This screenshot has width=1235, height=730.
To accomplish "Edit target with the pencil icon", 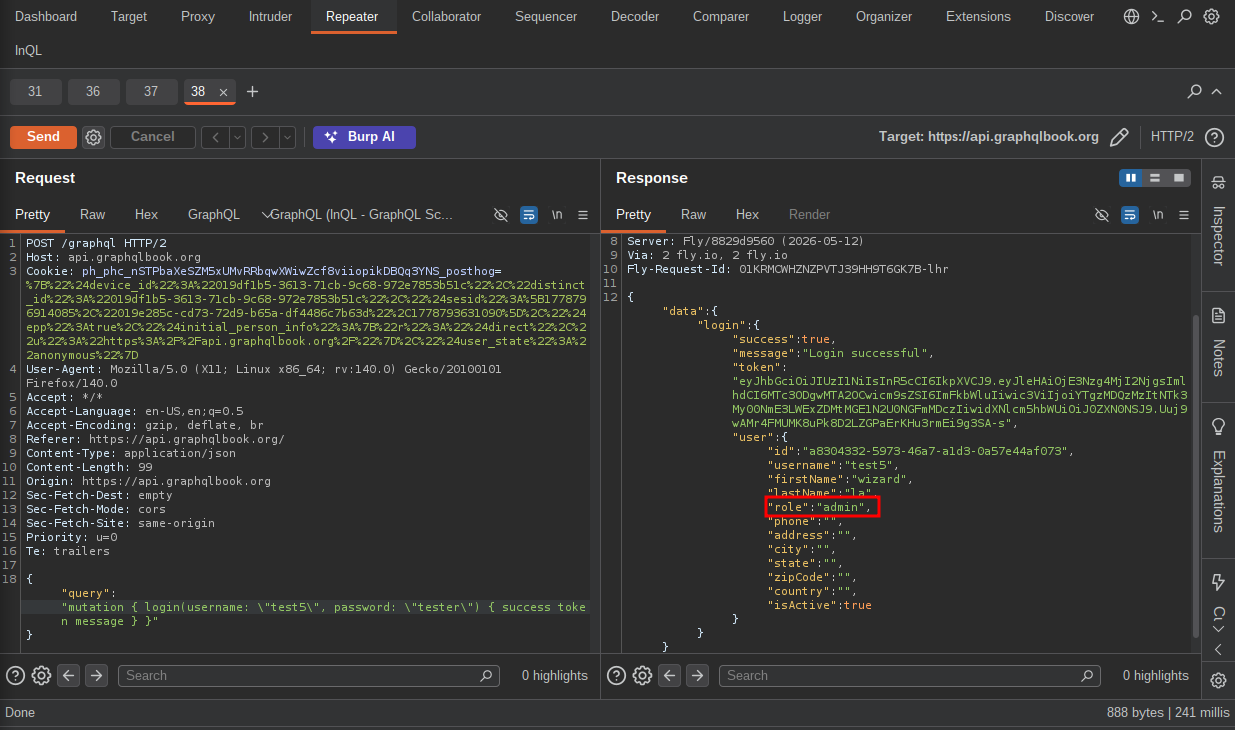I will tap(1119, 137).
